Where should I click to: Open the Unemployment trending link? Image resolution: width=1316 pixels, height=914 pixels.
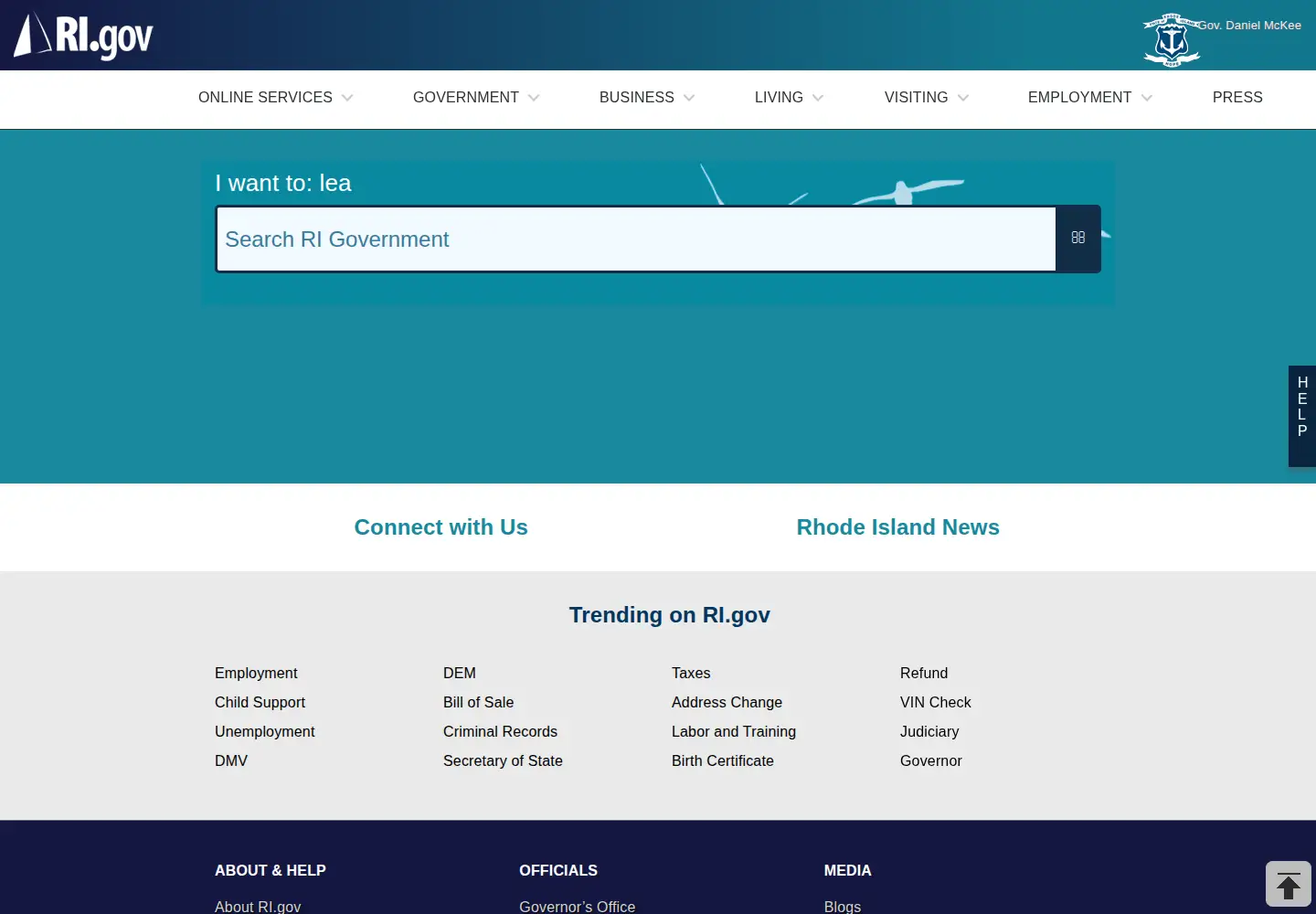[265, 731]
